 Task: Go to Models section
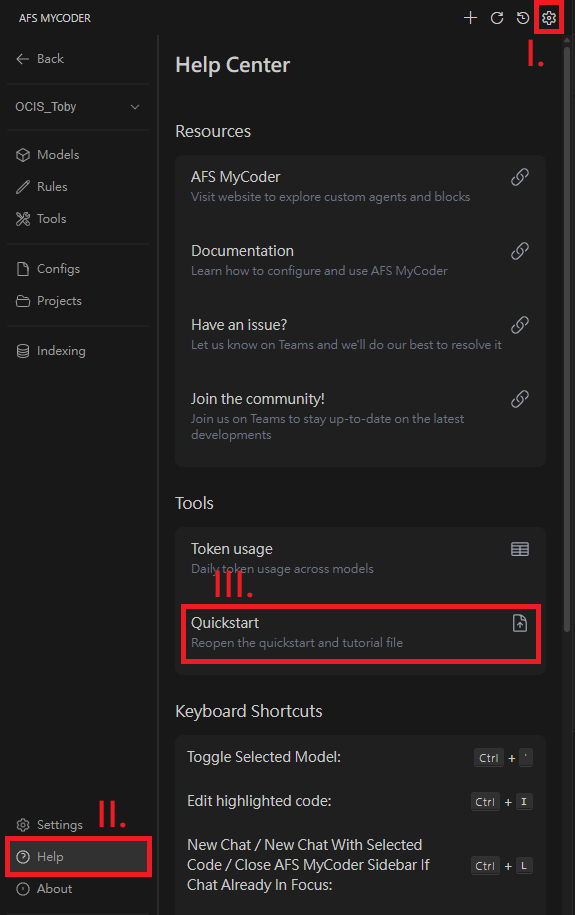[78, 155]
